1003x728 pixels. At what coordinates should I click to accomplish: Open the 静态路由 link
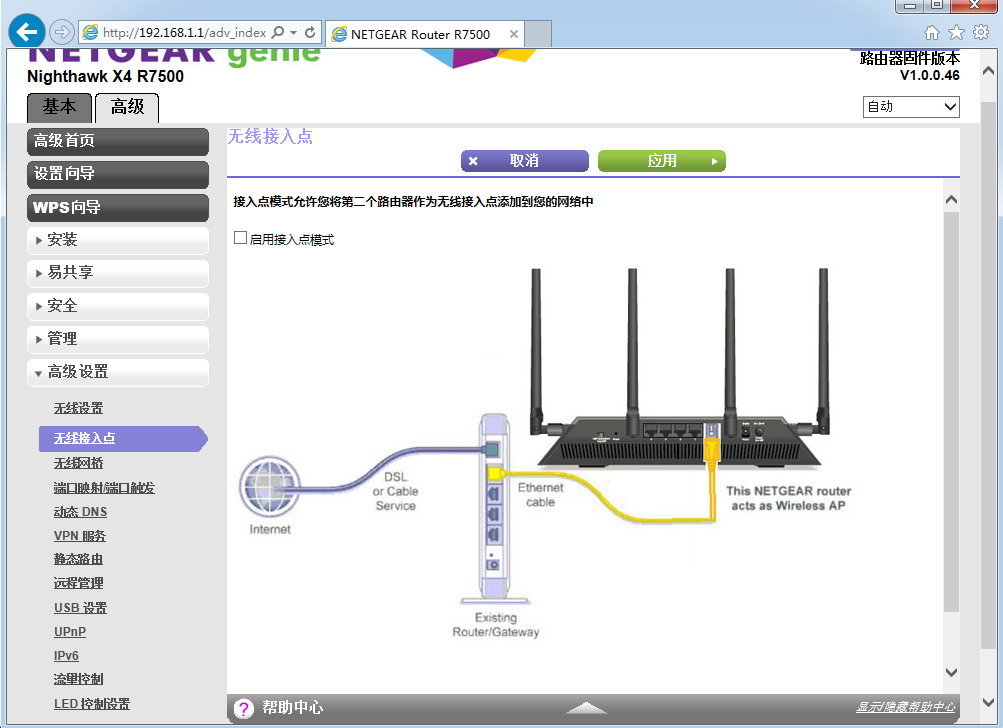pos(78,559)
